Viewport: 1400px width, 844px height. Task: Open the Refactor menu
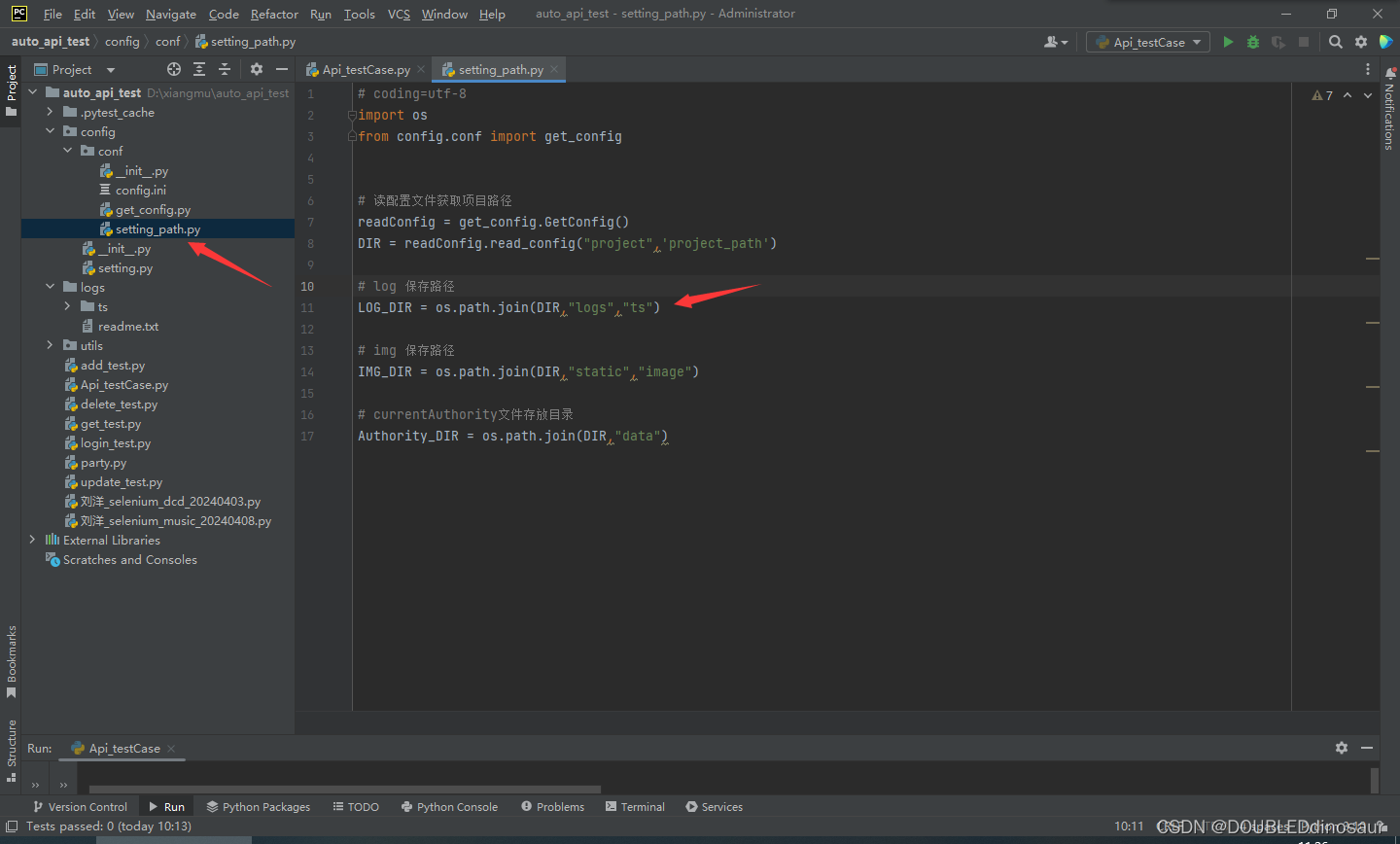click(x=274, y=14)
